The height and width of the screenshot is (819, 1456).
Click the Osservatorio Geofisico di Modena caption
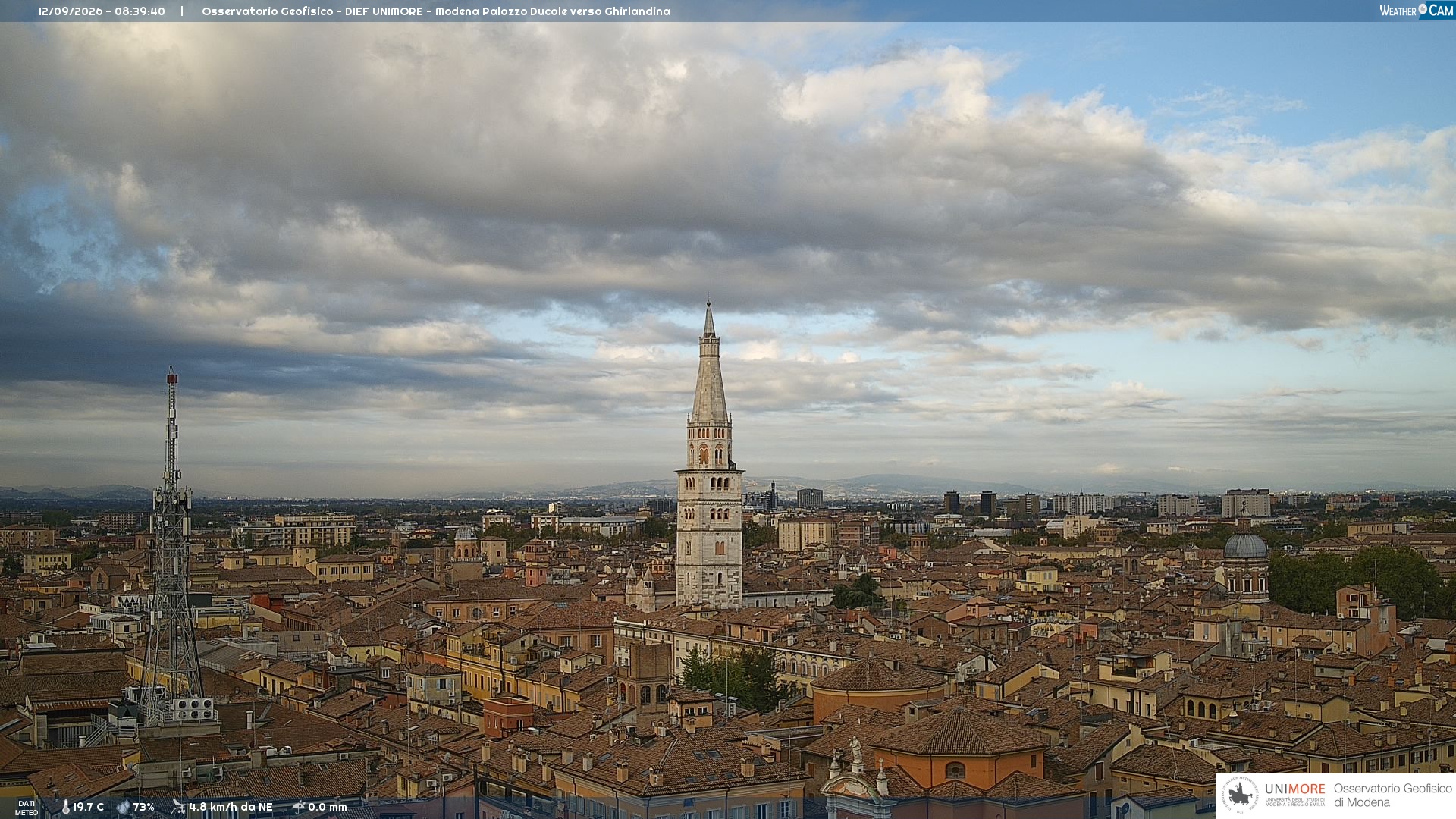click(1392, 795)
